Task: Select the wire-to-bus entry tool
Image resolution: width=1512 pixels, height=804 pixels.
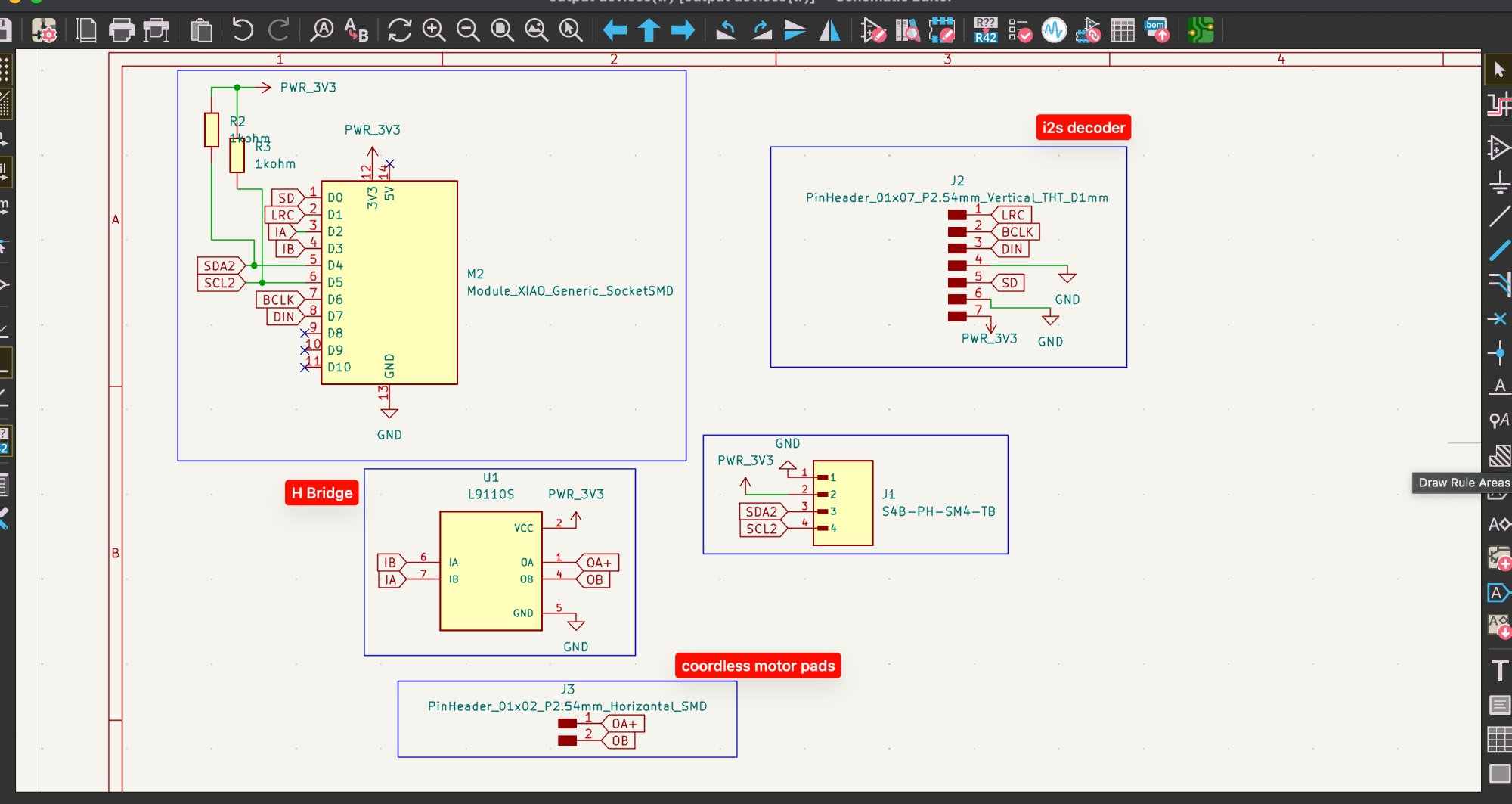Action: click(1498, 284)
